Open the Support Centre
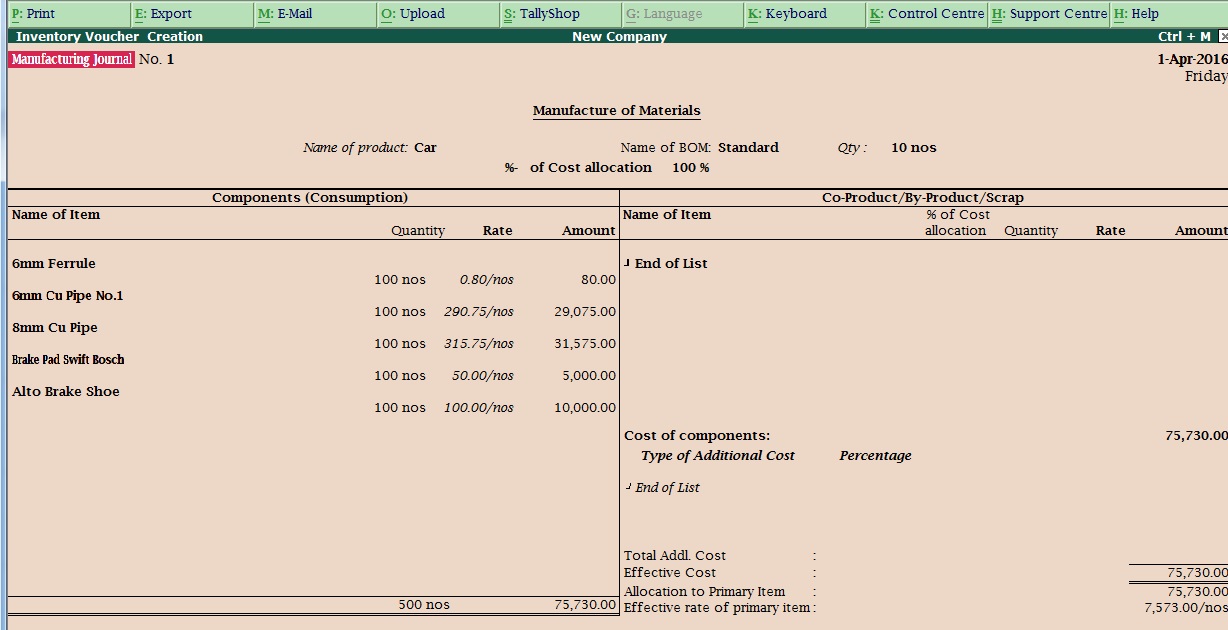 point(1049,14)
